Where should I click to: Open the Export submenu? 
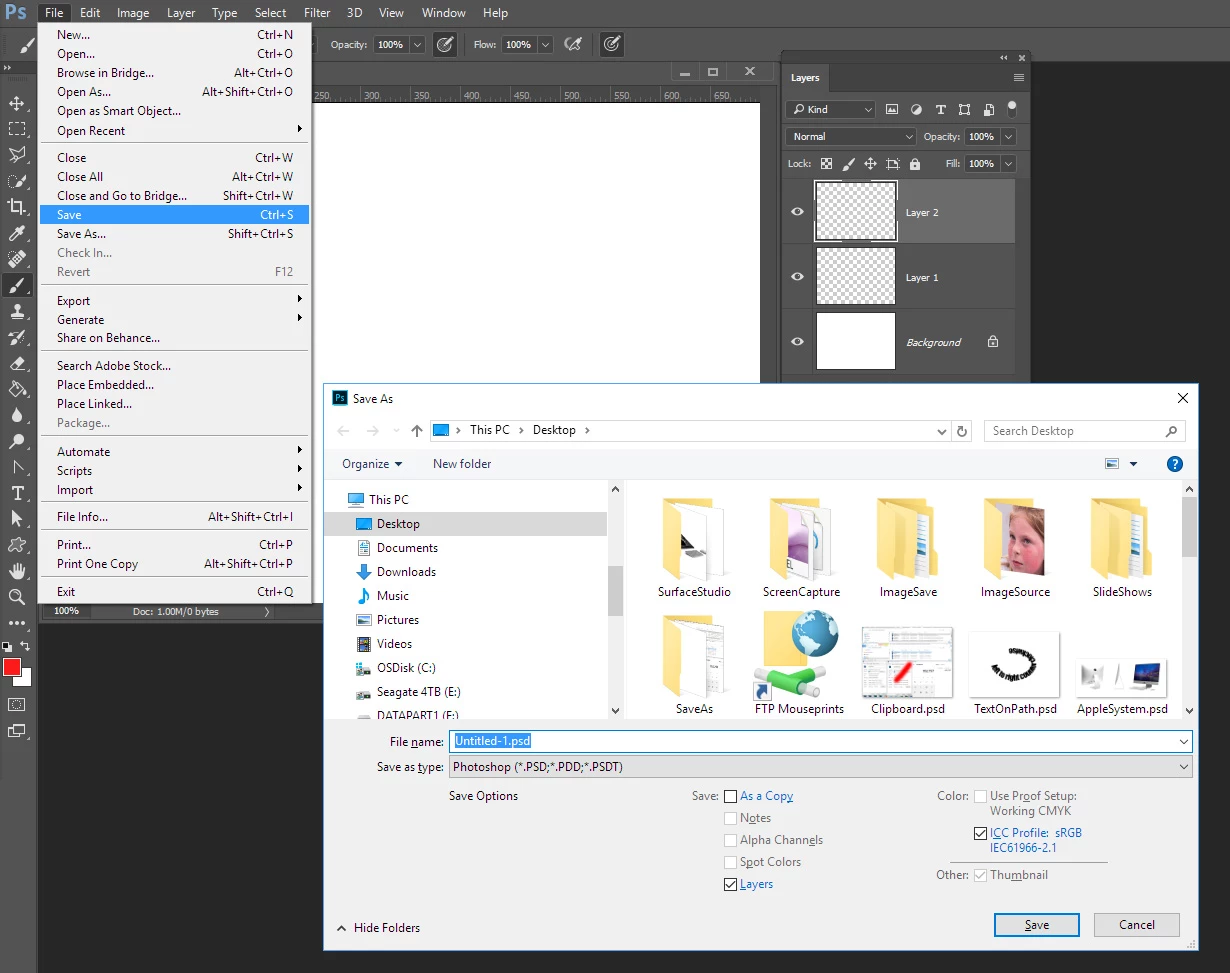tap(175, 301)
